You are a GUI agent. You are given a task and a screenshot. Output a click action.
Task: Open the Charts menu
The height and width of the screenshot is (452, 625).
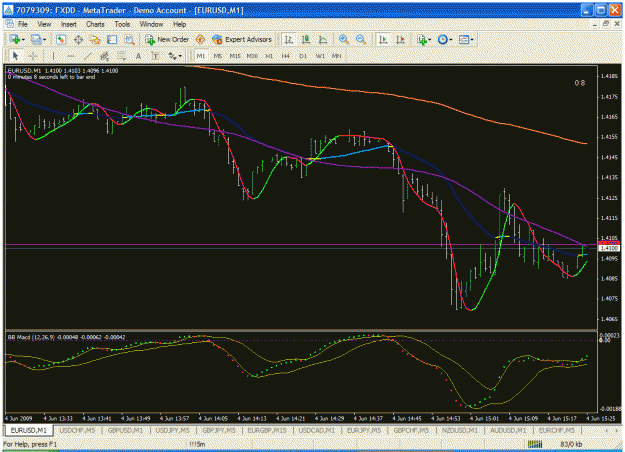pyautogui.click(x=95, y=24)
